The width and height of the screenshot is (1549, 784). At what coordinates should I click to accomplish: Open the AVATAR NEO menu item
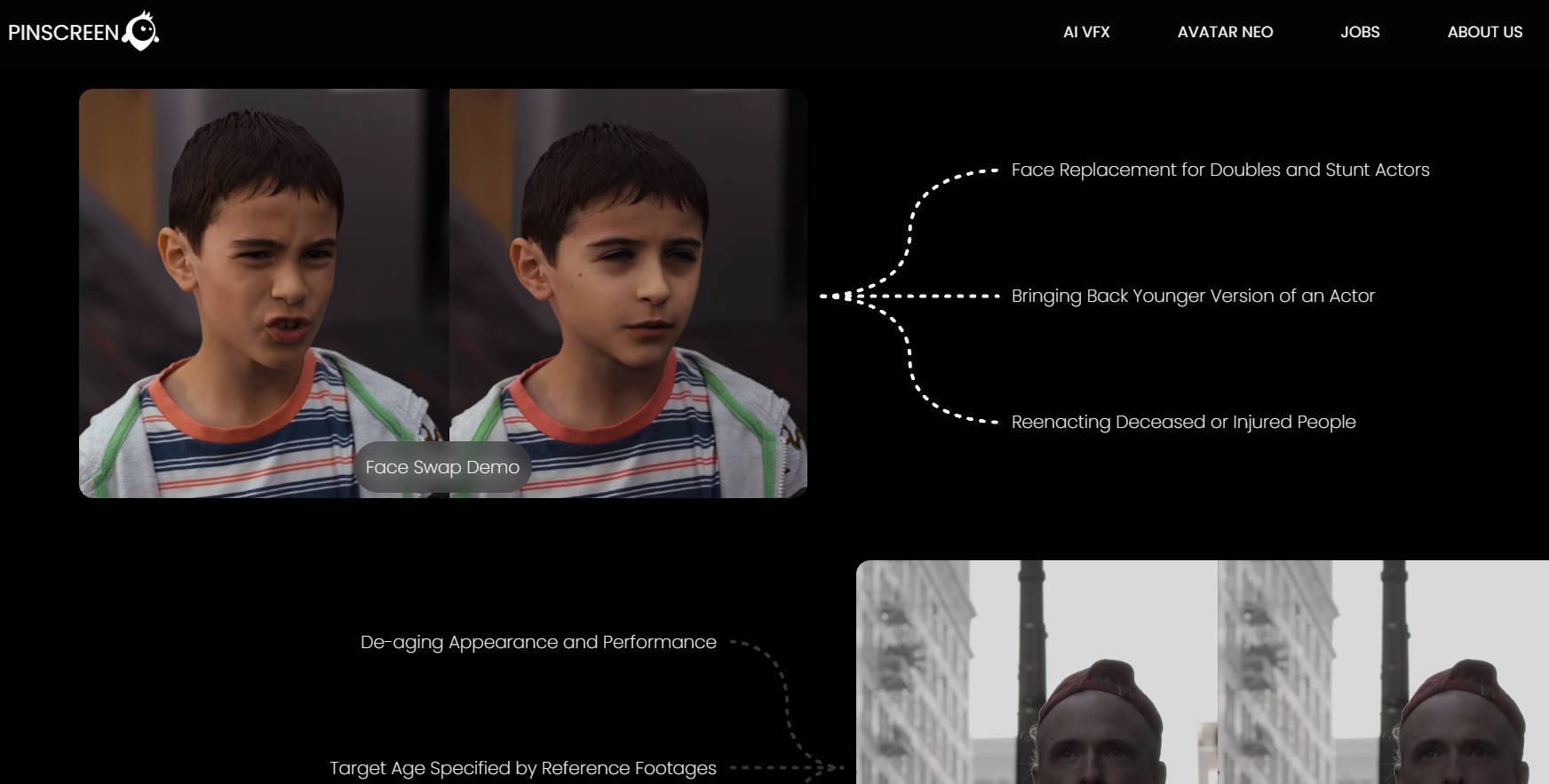point(1225,32)
